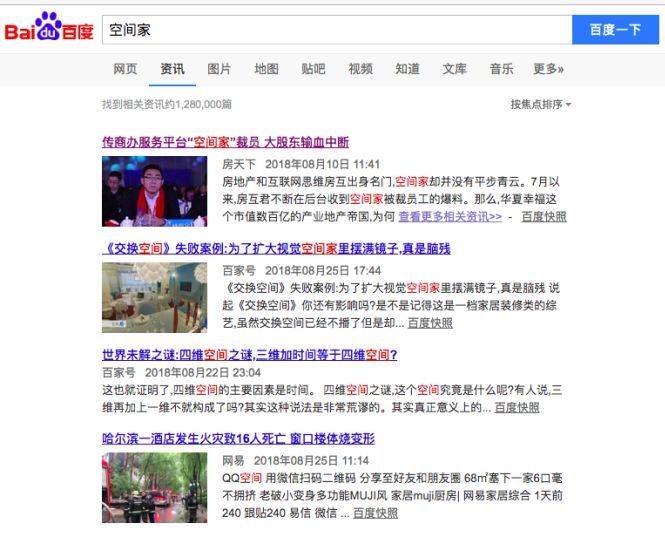
Task: Go to the 贴吧 tab
Action: click(x=313, y=69)
